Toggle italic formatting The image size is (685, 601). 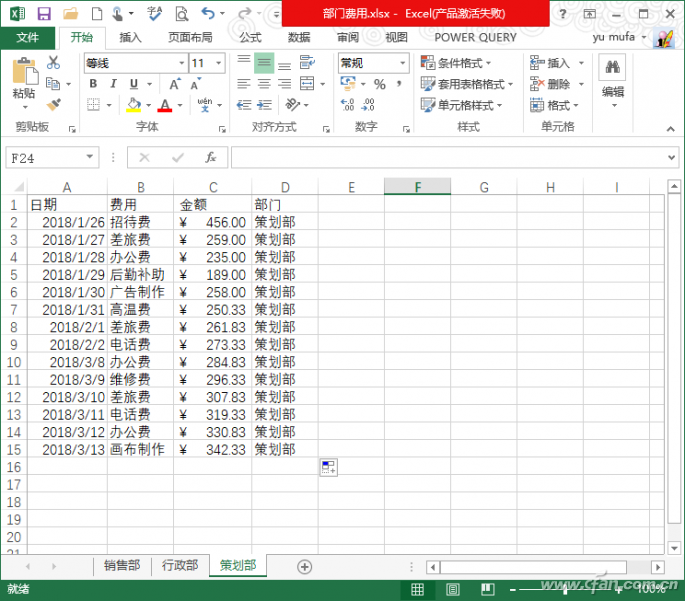point(114,84)
